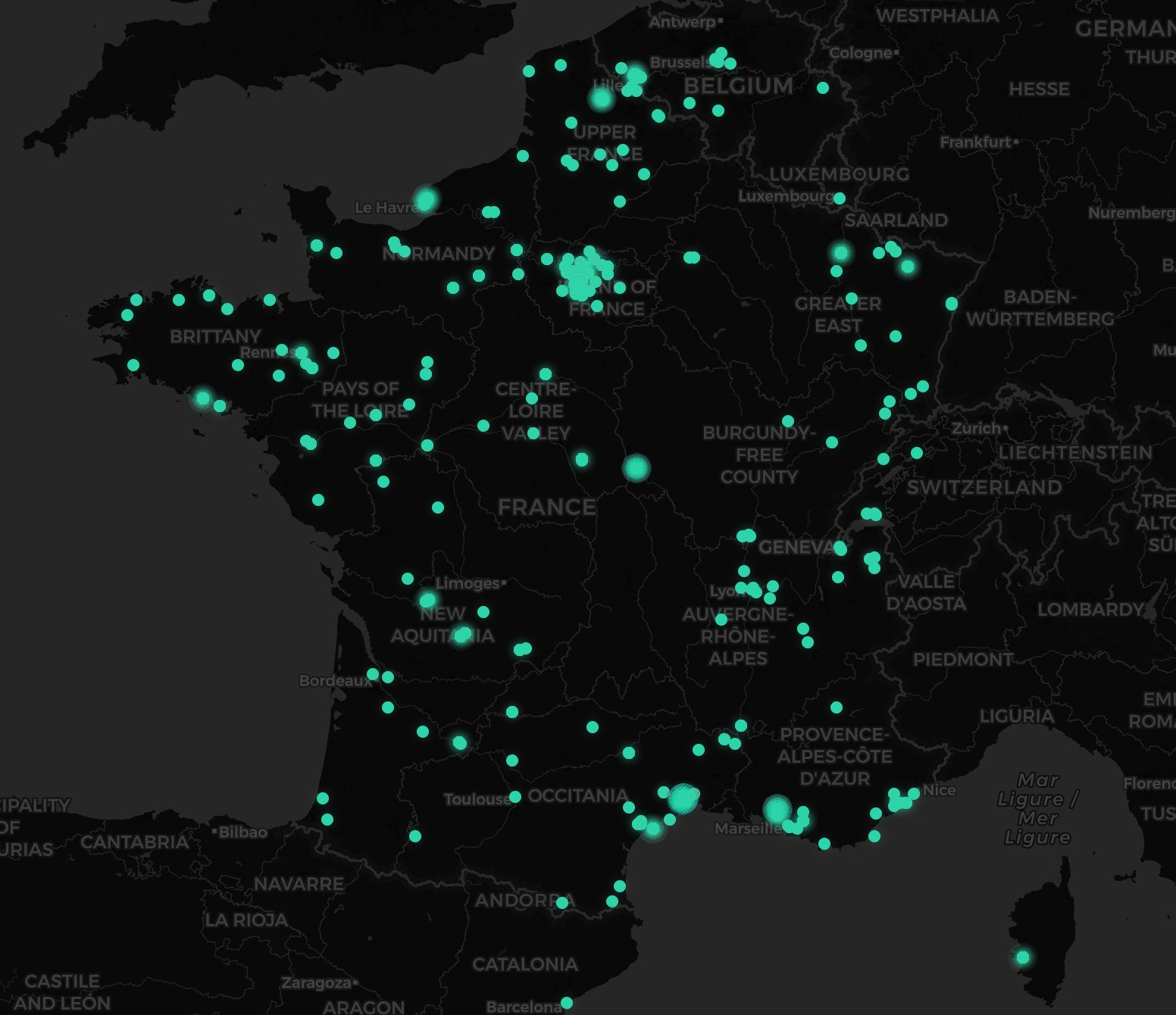Click the 'Zurich' city label
This screenshot has height=1015, width=1176.
[x=978, y=429]
